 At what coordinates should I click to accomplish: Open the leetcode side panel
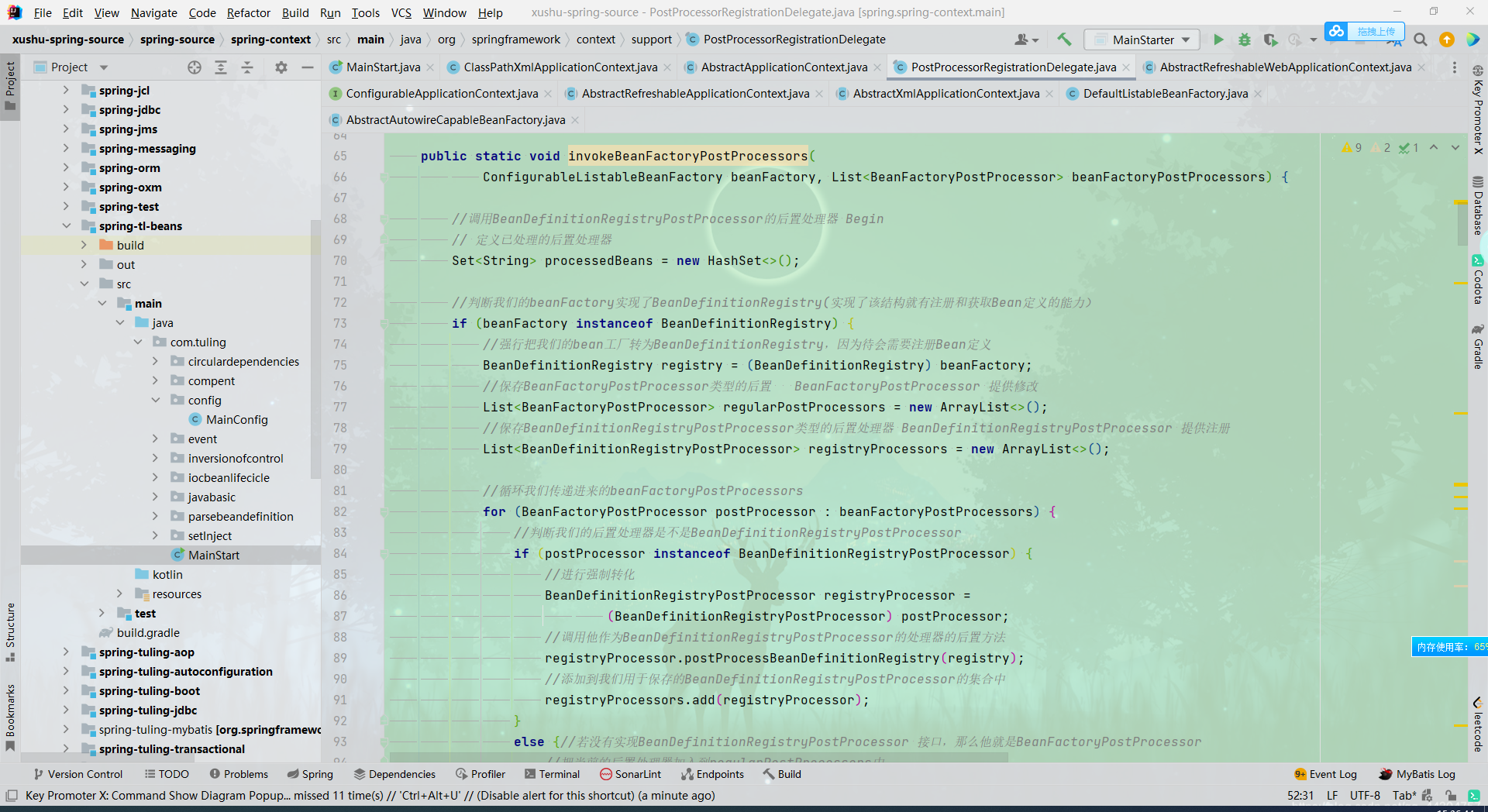pos(1478,725)
